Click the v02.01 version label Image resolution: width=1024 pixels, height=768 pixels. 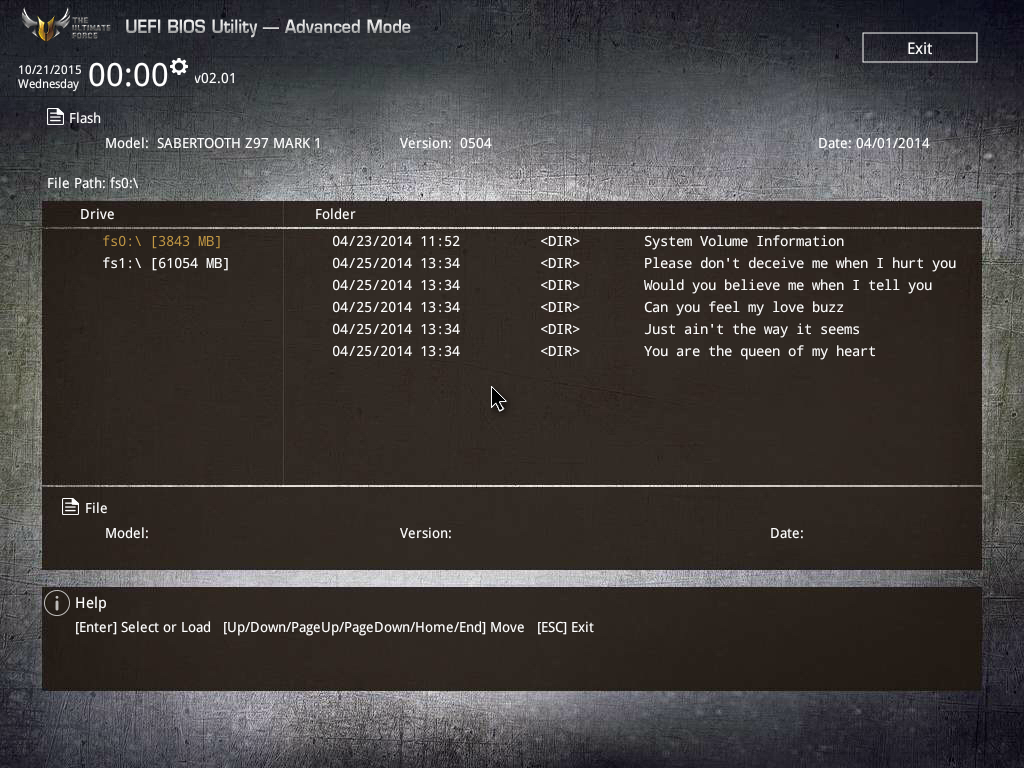tap(215, 78)
